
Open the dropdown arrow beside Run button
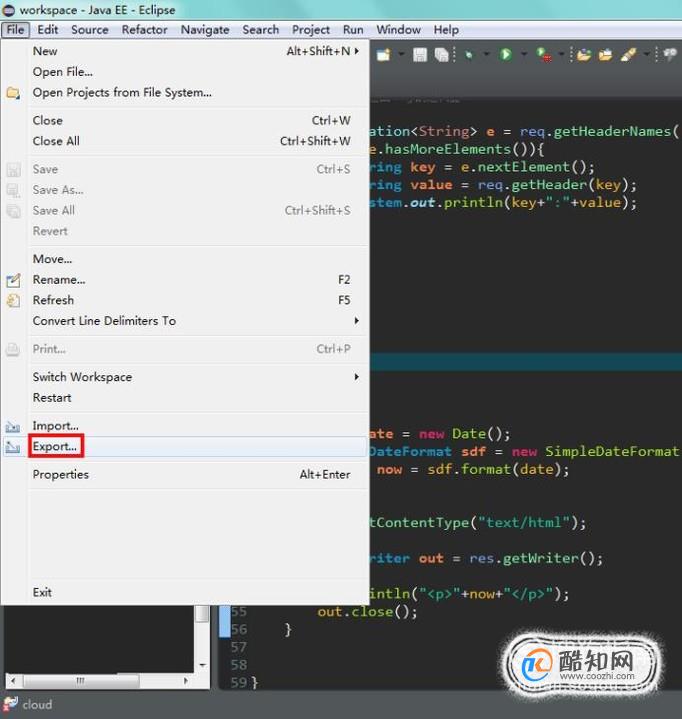(x=524, y=54)
